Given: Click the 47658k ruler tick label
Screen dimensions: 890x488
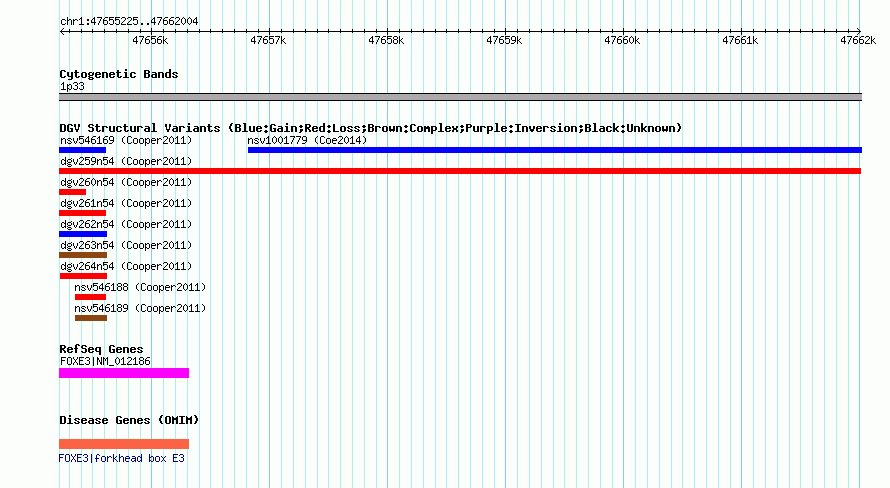Looking at the screenshot, I should (386, 40).
